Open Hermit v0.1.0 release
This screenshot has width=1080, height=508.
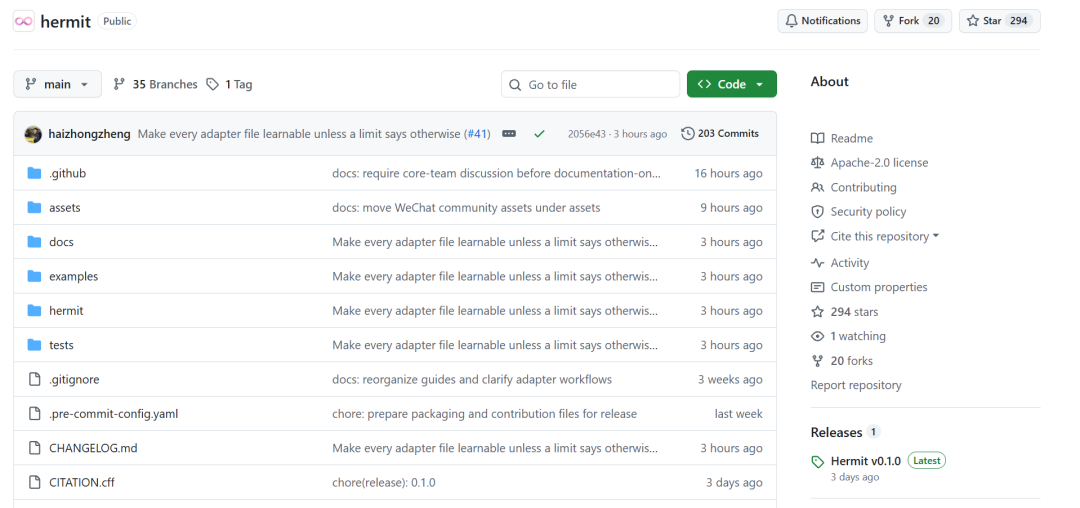(865, 461)
